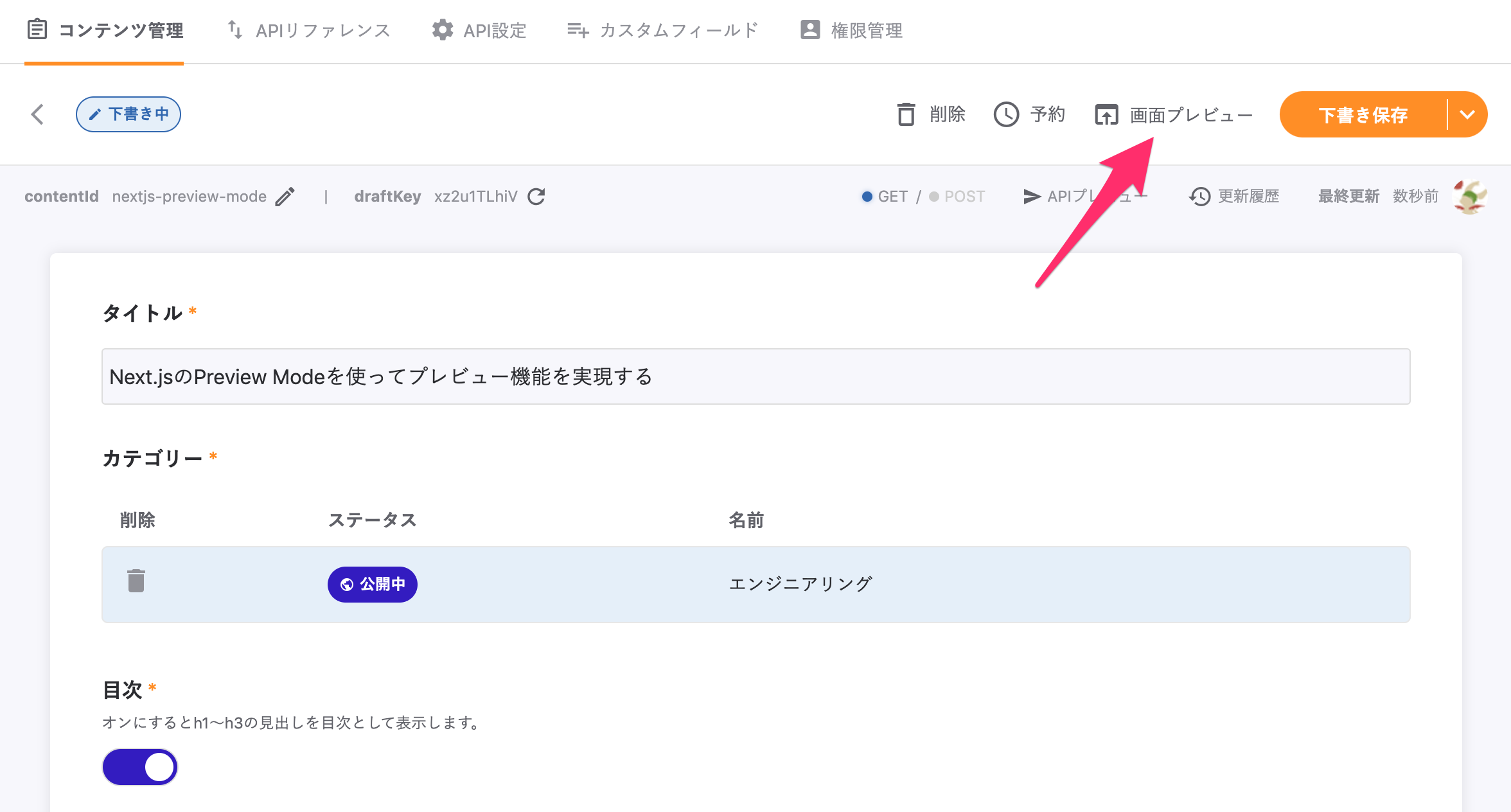Click the back arrow chevron
This screenshot has width=1511, height=812.
[37, 114]
